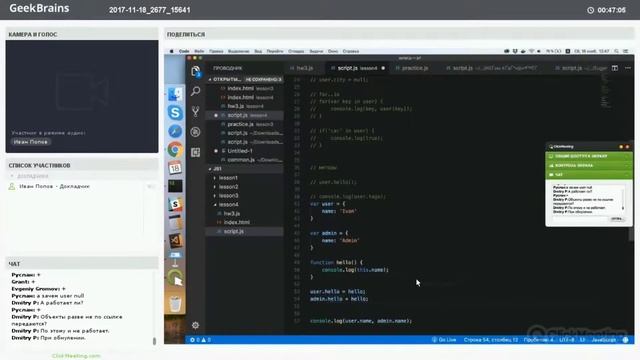This screenshot has width=640, height=360.
Task: Open the Code menu in macOS menu bar
Action: tap(184, 51)
